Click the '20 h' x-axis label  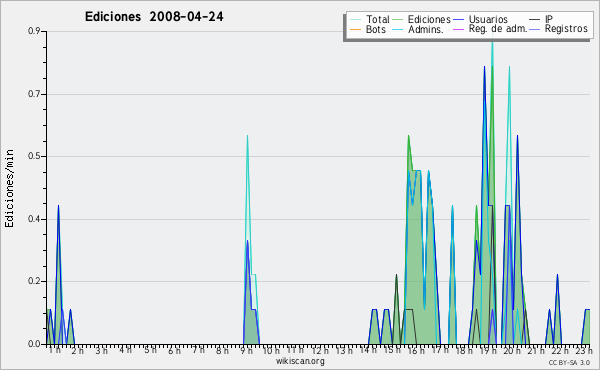click(512, 350)
